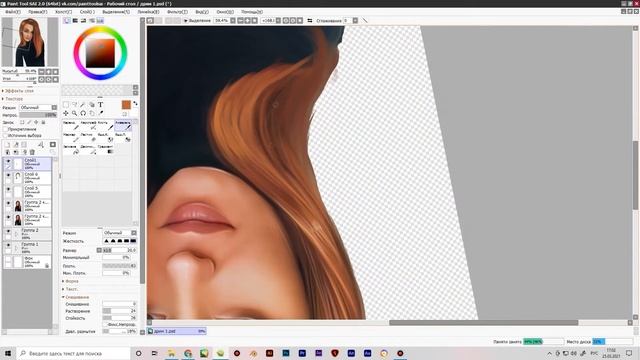Viewport: 640px width, 360px height.
Task: Choose the marker brush preset
Action: click(72, 137)
